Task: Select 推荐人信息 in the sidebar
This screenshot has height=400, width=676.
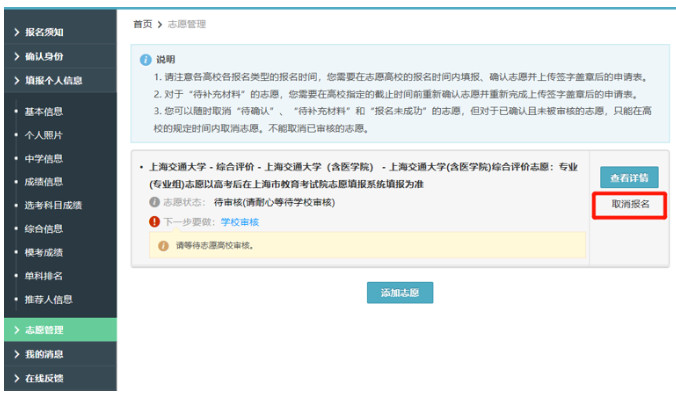Action: (48, 299)
